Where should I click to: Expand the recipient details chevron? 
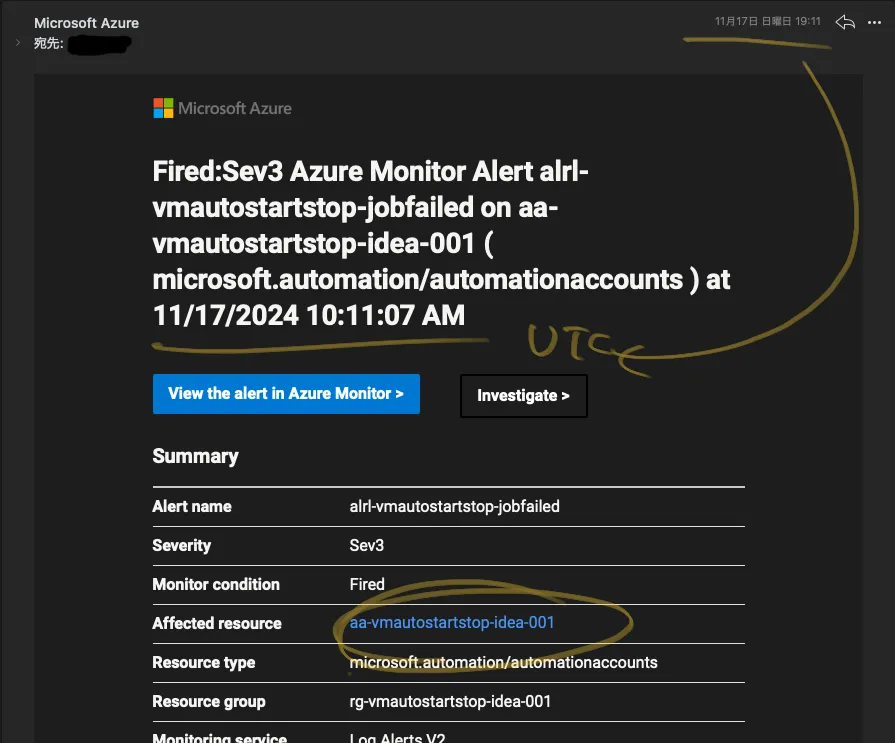pos(18,43)
